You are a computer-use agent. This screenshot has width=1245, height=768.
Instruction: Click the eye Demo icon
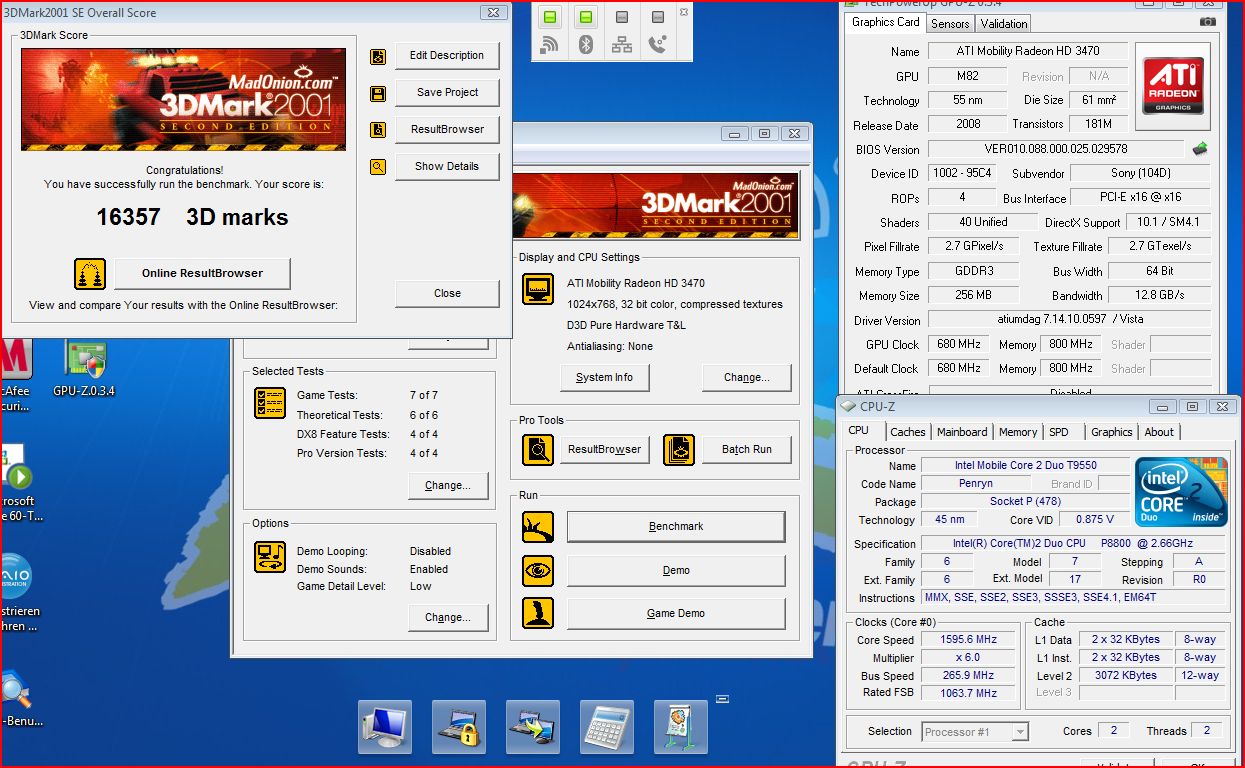[x=538, y=571]
